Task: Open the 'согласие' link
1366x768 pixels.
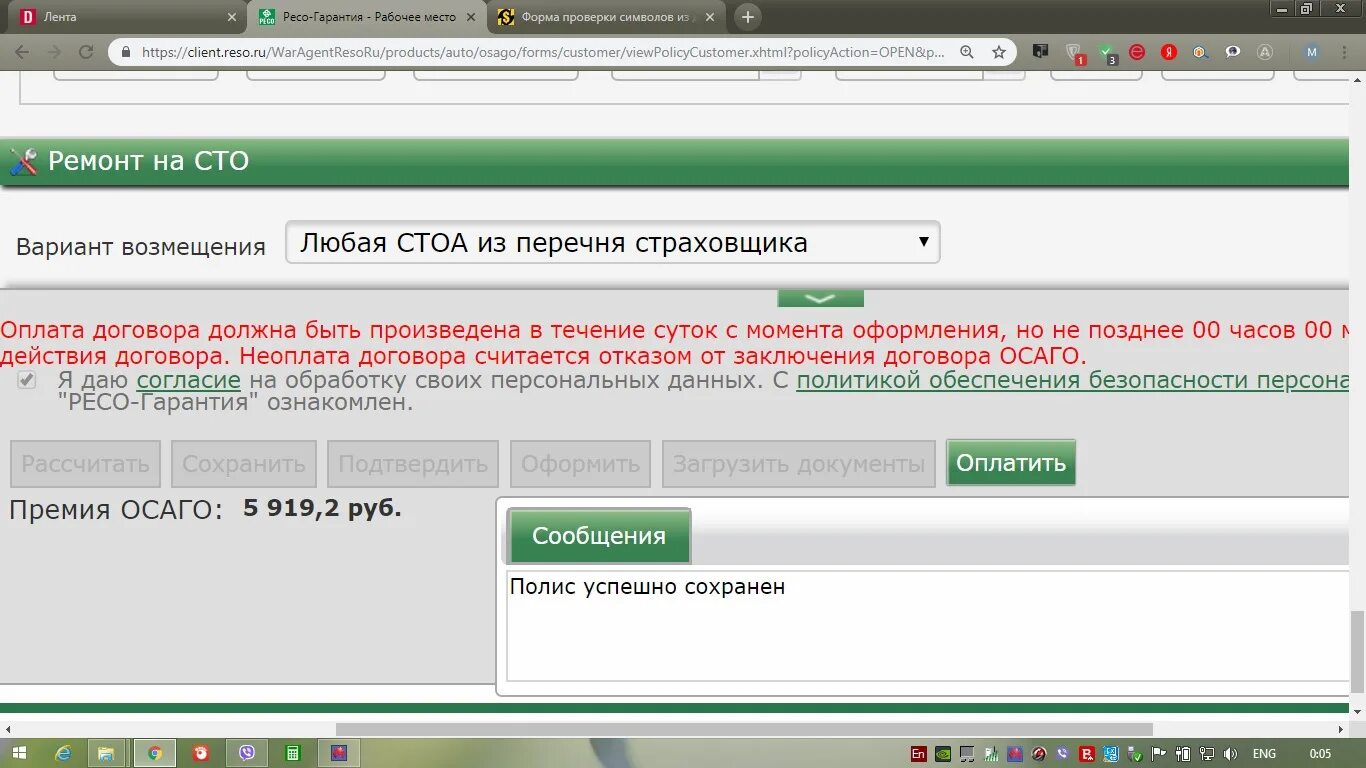Action: pos(189,380)
